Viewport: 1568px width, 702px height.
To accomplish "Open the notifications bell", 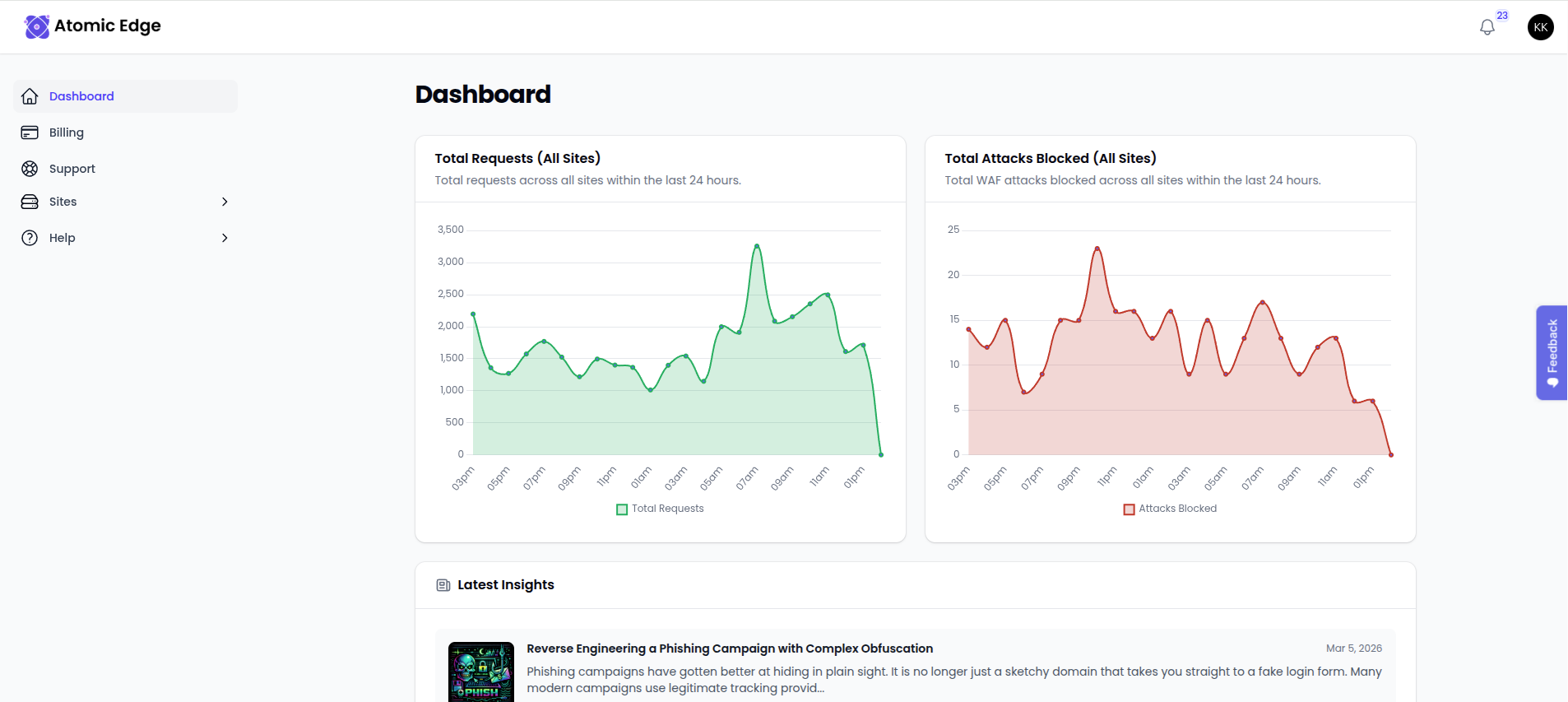I will click(x=1487, y=27).
